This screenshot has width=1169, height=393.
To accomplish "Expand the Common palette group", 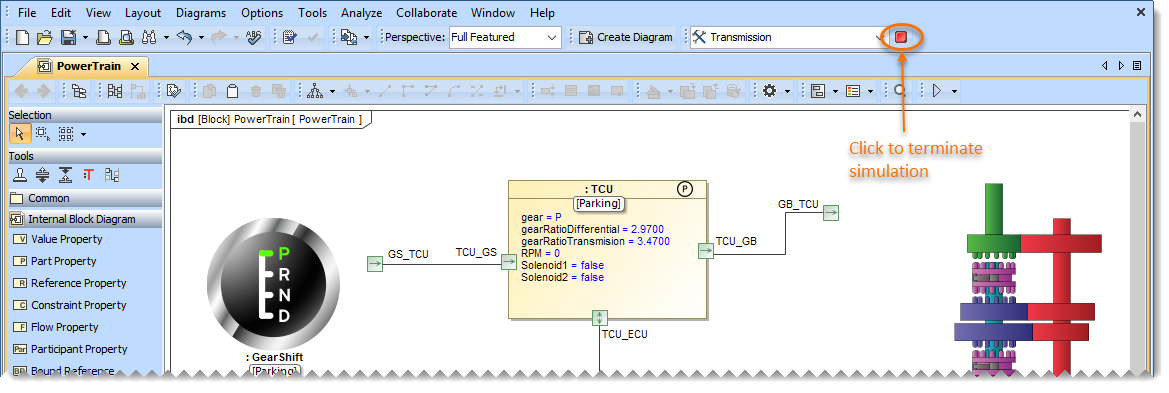I will tap(85, 198).
